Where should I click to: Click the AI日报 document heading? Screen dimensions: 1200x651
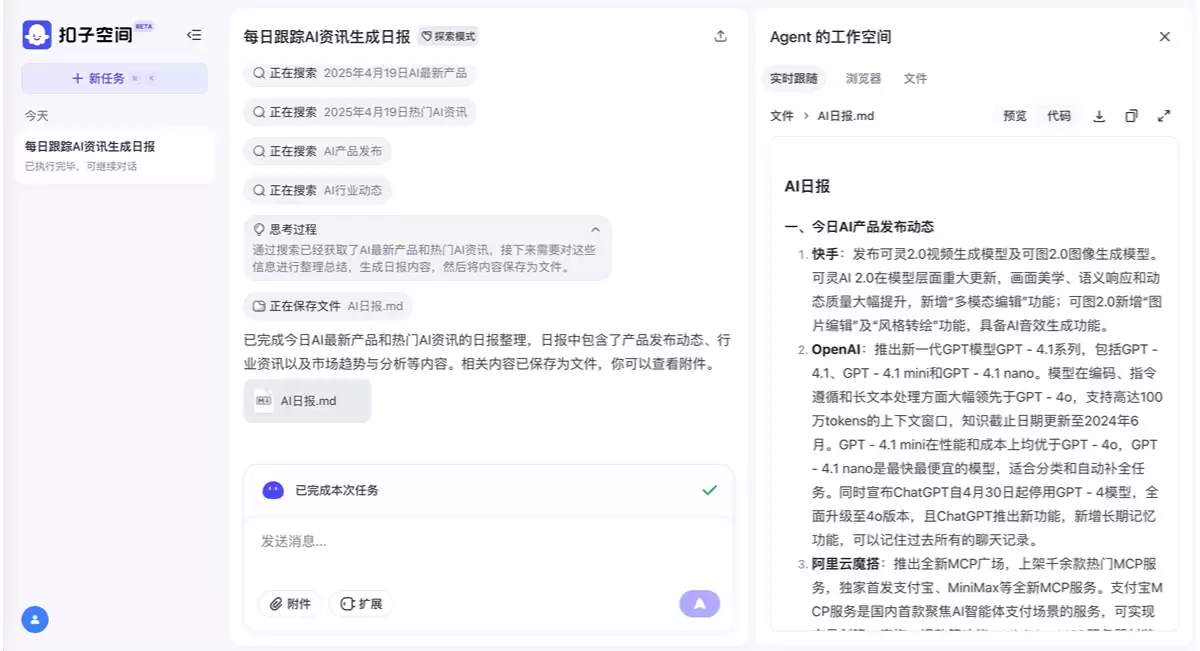(x=807, y=186)
